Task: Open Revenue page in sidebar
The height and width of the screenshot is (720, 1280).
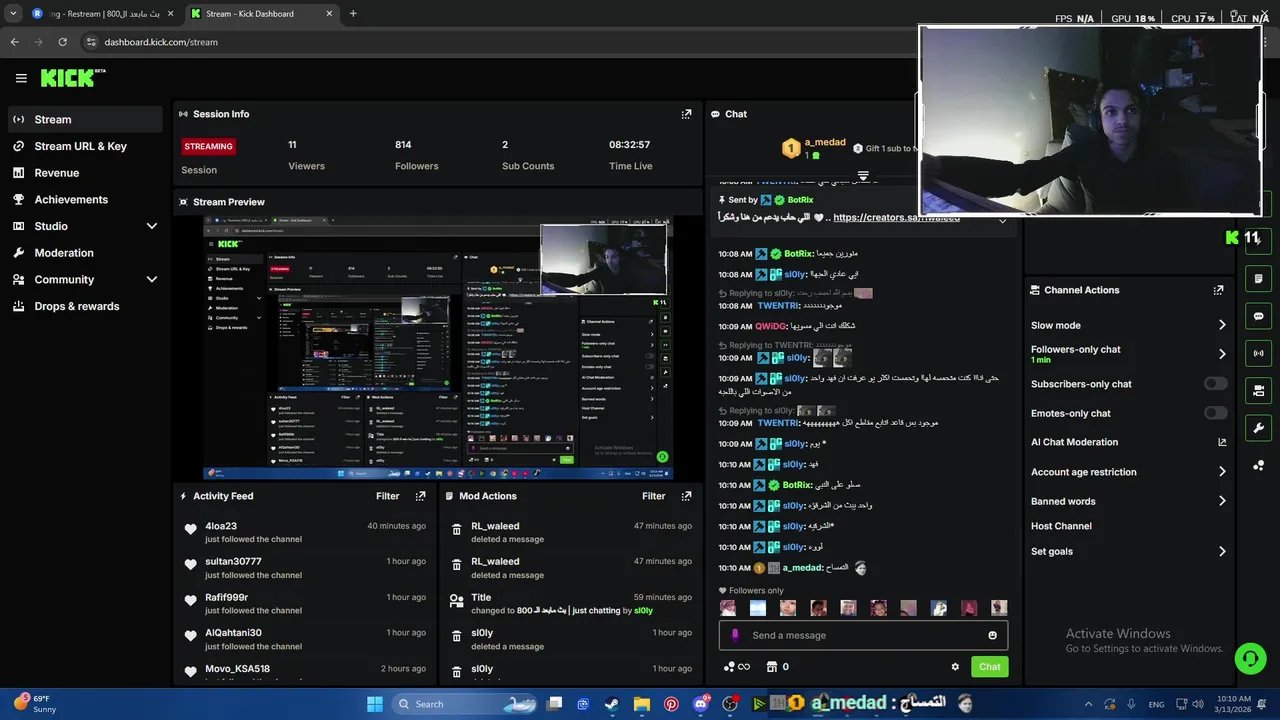Action: point(85,173)
